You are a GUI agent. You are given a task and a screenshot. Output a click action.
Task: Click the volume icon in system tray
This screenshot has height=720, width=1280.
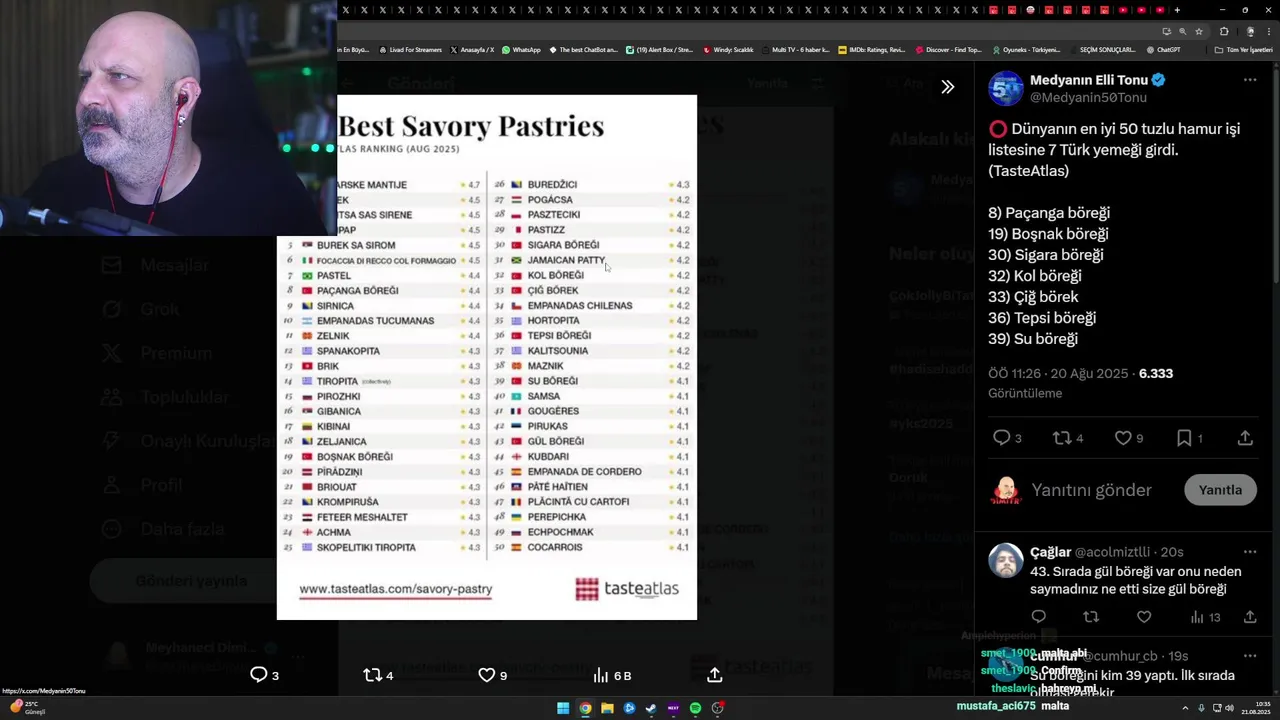(1228, 708)
